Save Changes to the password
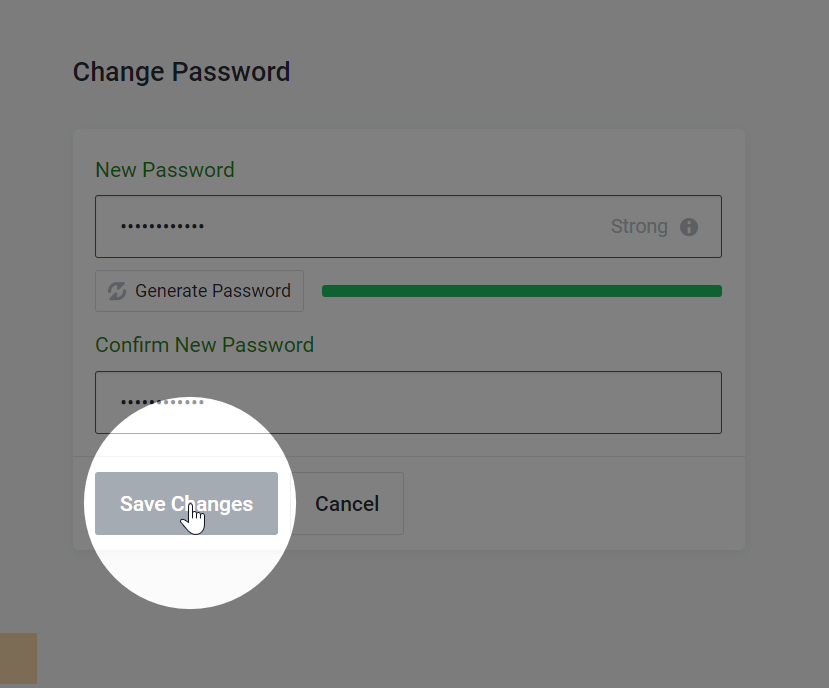This screenshot has height=688, width=829. [x=186, y=503]
